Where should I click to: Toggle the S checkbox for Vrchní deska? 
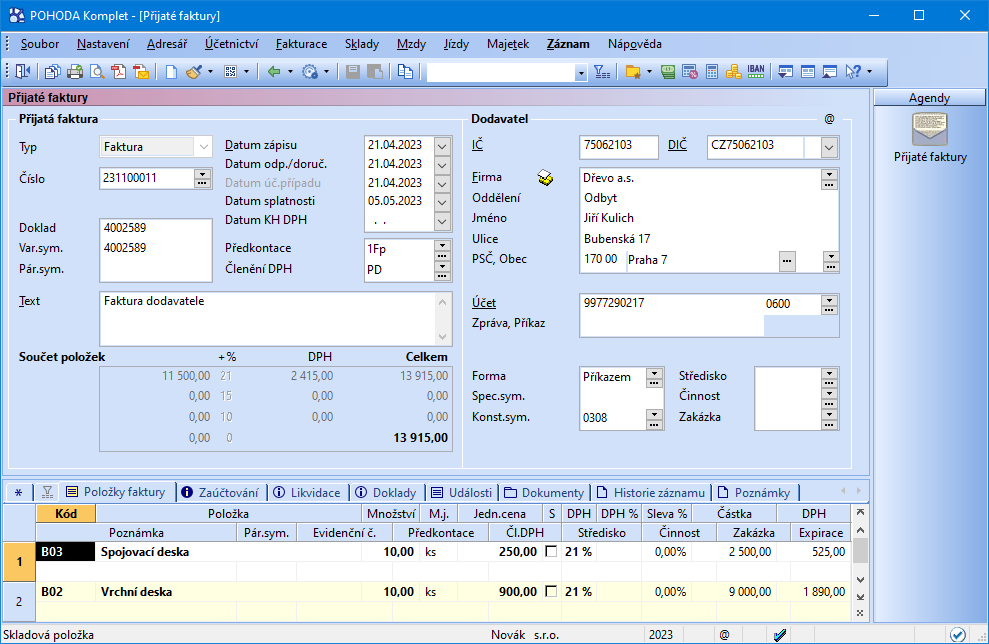click(551, 592)
